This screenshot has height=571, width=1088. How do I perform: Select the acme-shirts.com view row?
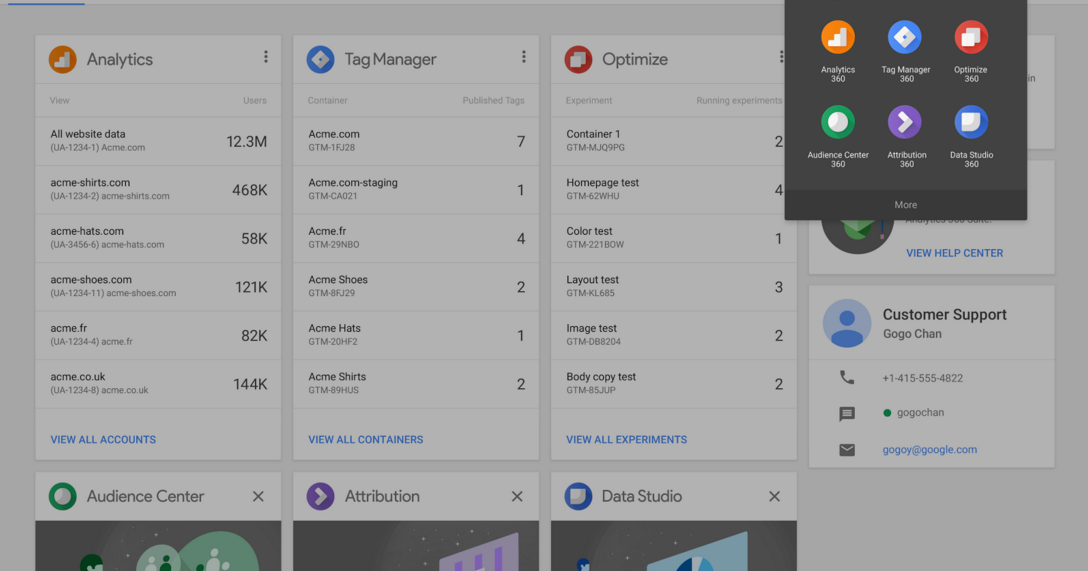click(158, 189)
